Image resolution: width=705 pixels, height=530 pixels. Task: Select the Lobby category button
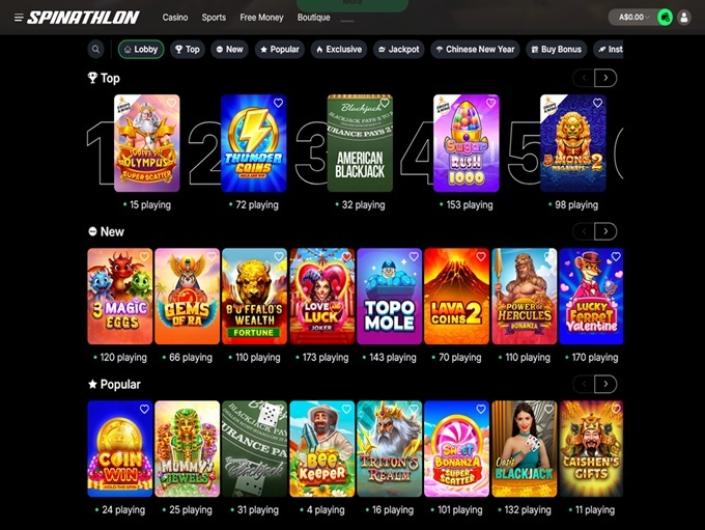coord(141,49)
